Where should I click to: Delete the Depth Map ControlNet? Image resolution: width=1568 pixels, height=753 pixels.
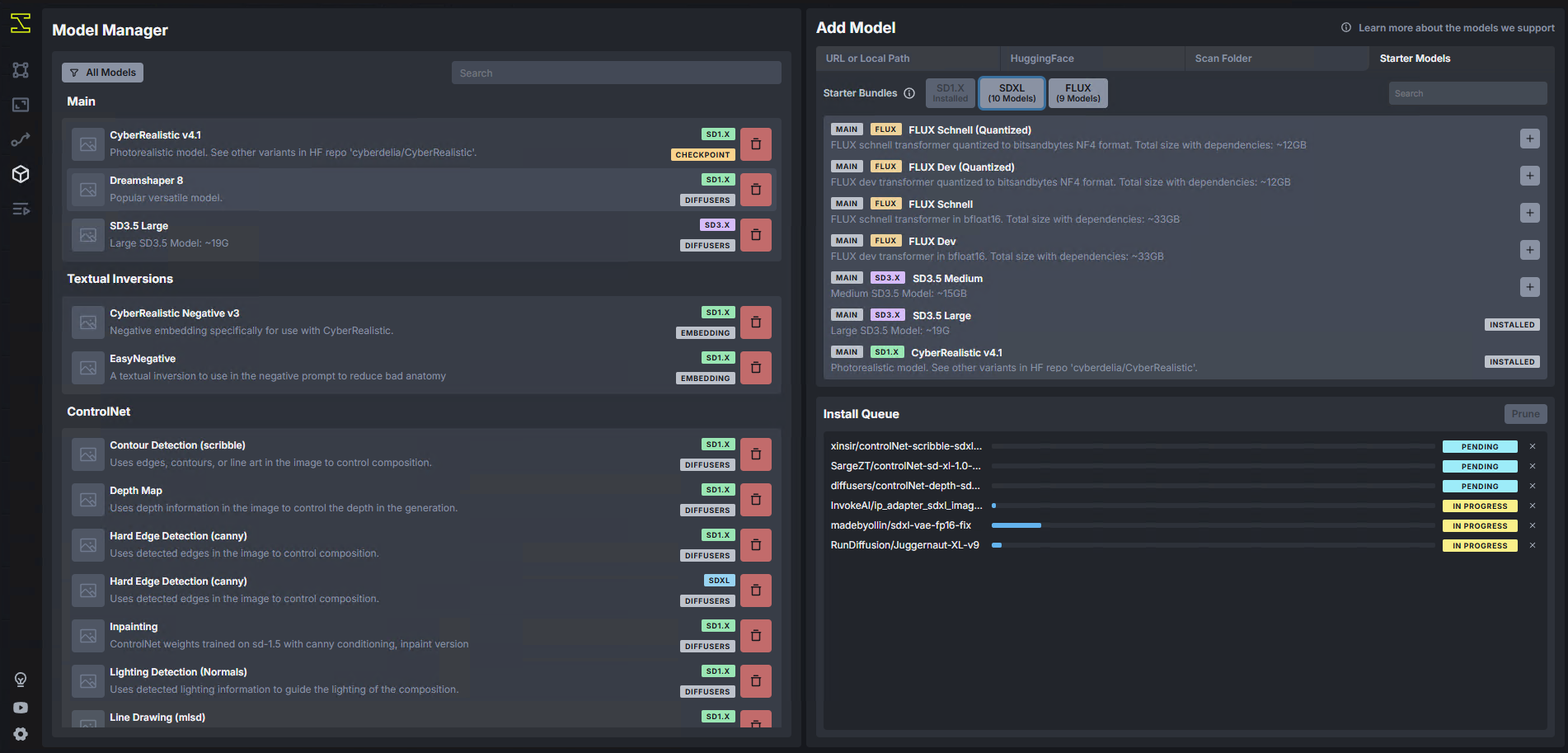point(756,500)
